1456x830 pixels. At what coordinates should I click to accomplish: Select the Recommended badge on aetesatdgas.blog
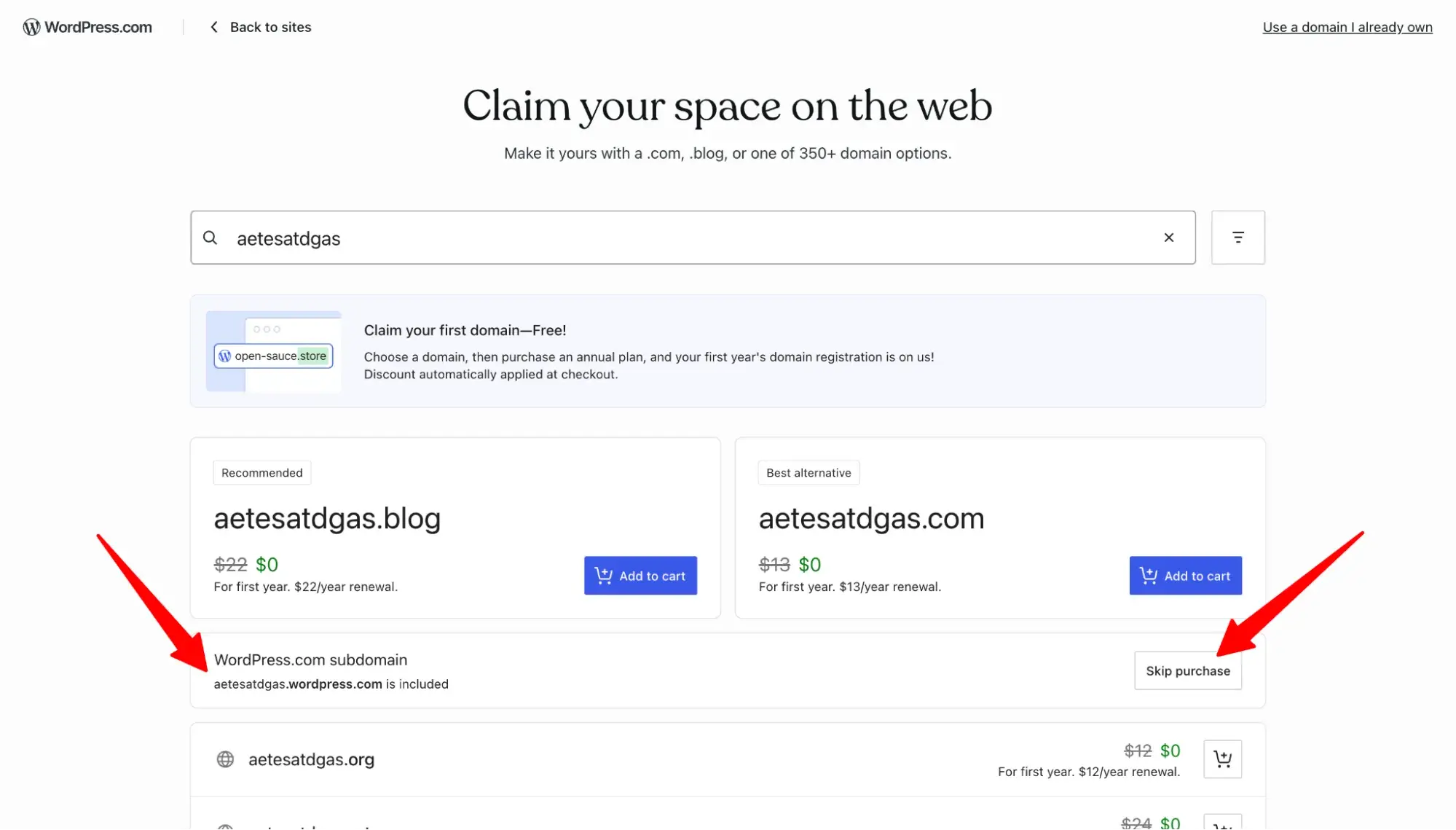pos(261,472)
